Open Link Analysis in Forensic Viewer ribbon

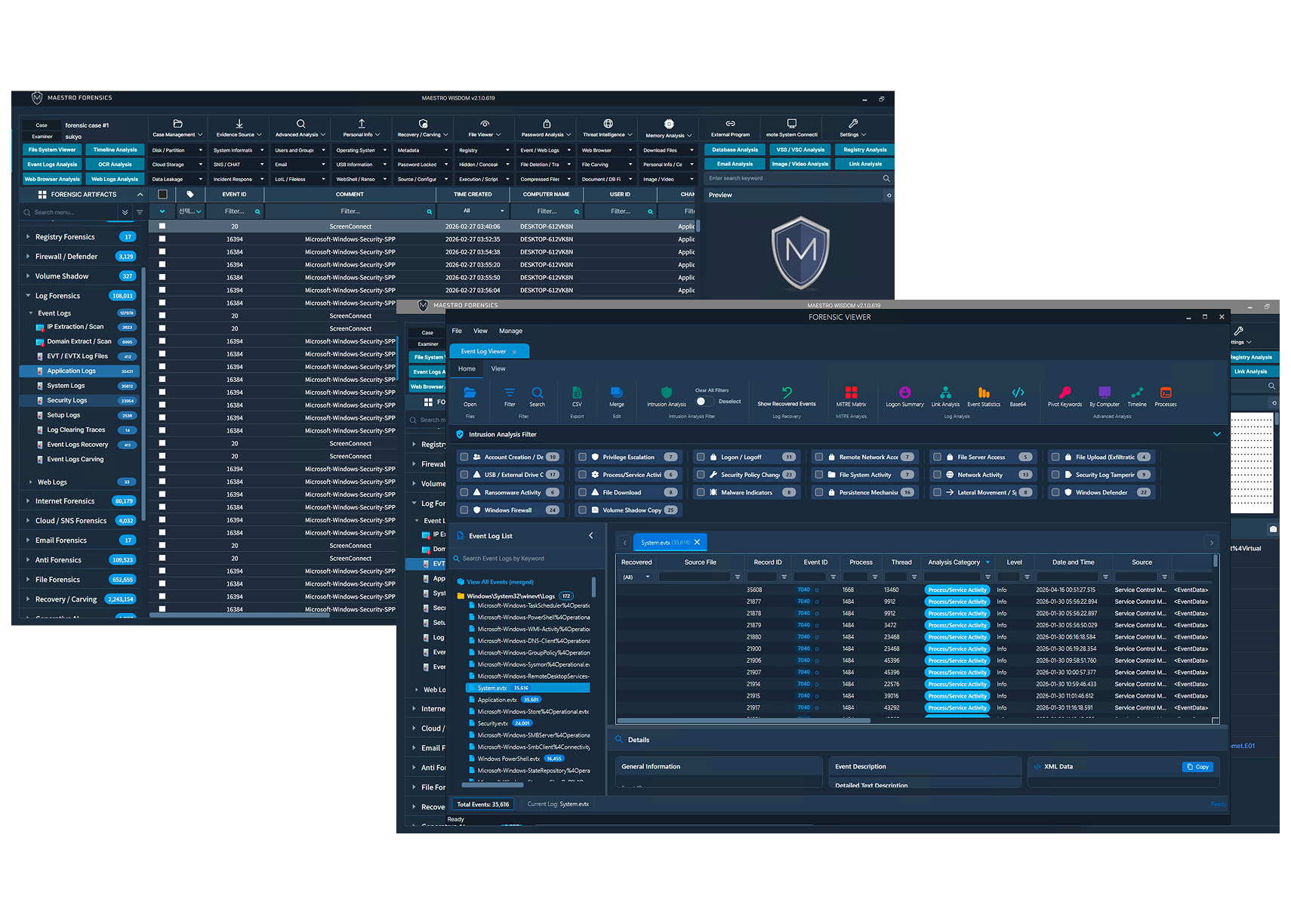click(945, 393)
